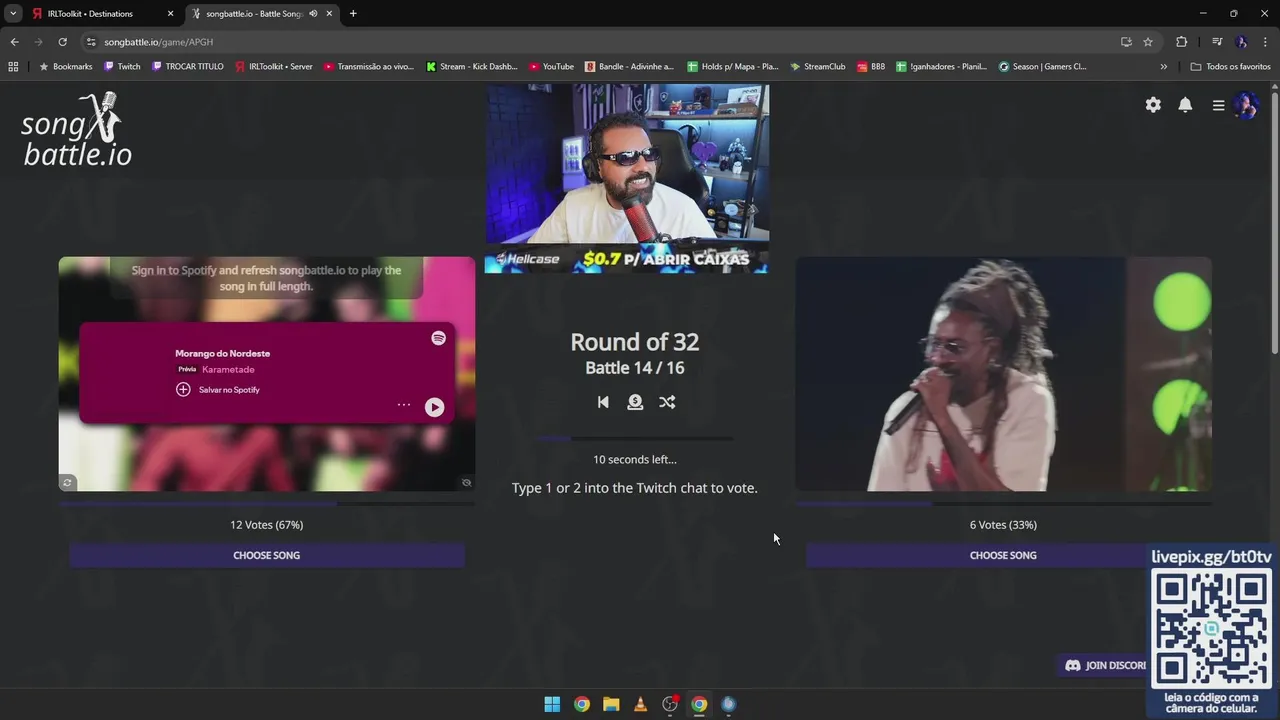Open a new browser tab

point(353,14)
